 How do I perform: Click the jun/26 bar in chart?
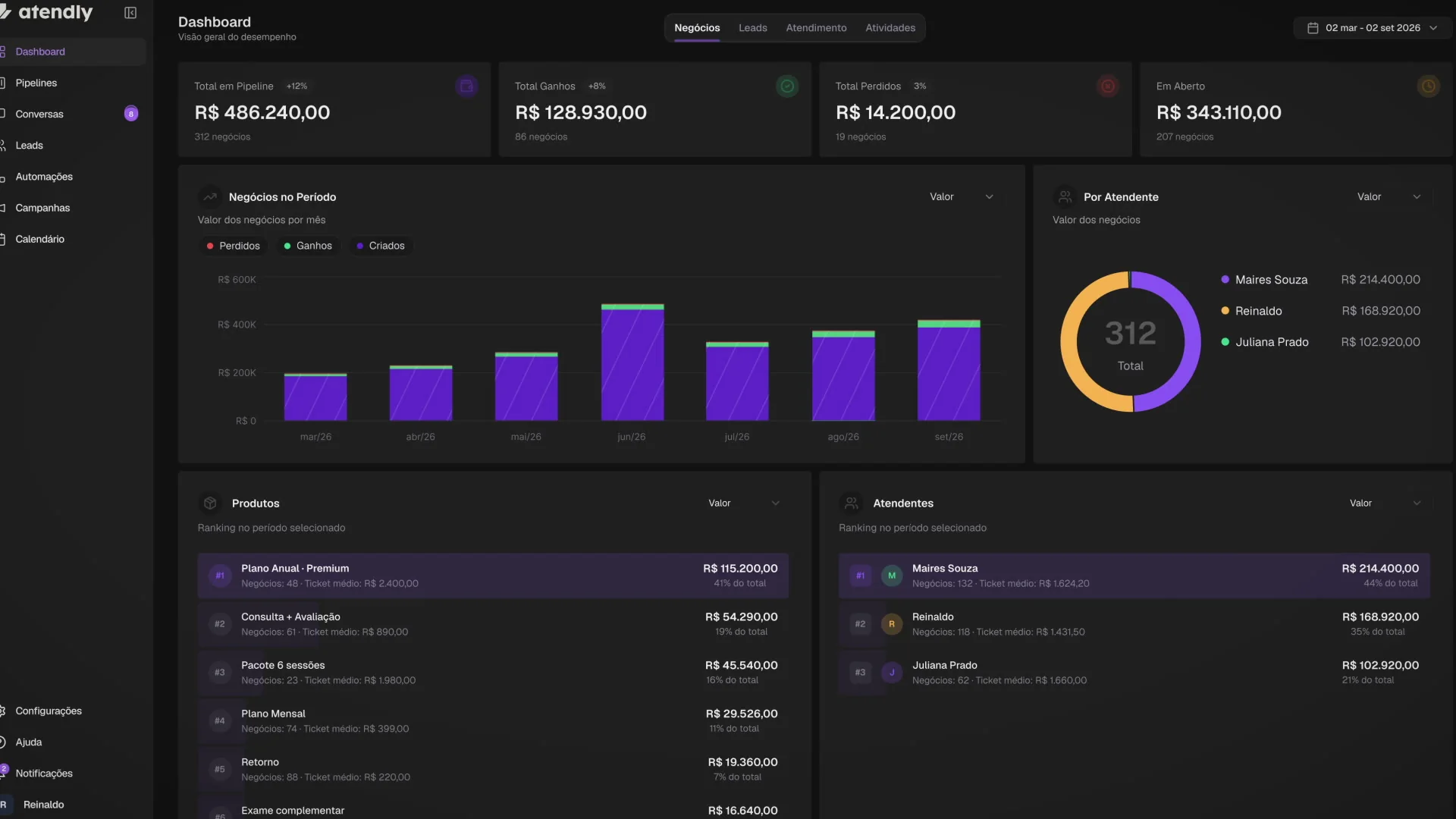click(632, 362)
